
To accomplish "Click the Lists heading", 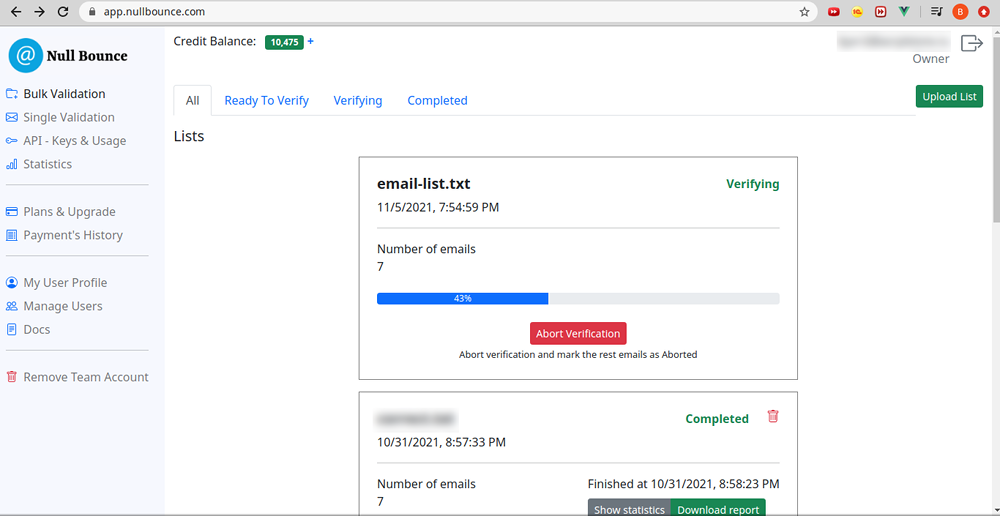I will tap(189, 136).
